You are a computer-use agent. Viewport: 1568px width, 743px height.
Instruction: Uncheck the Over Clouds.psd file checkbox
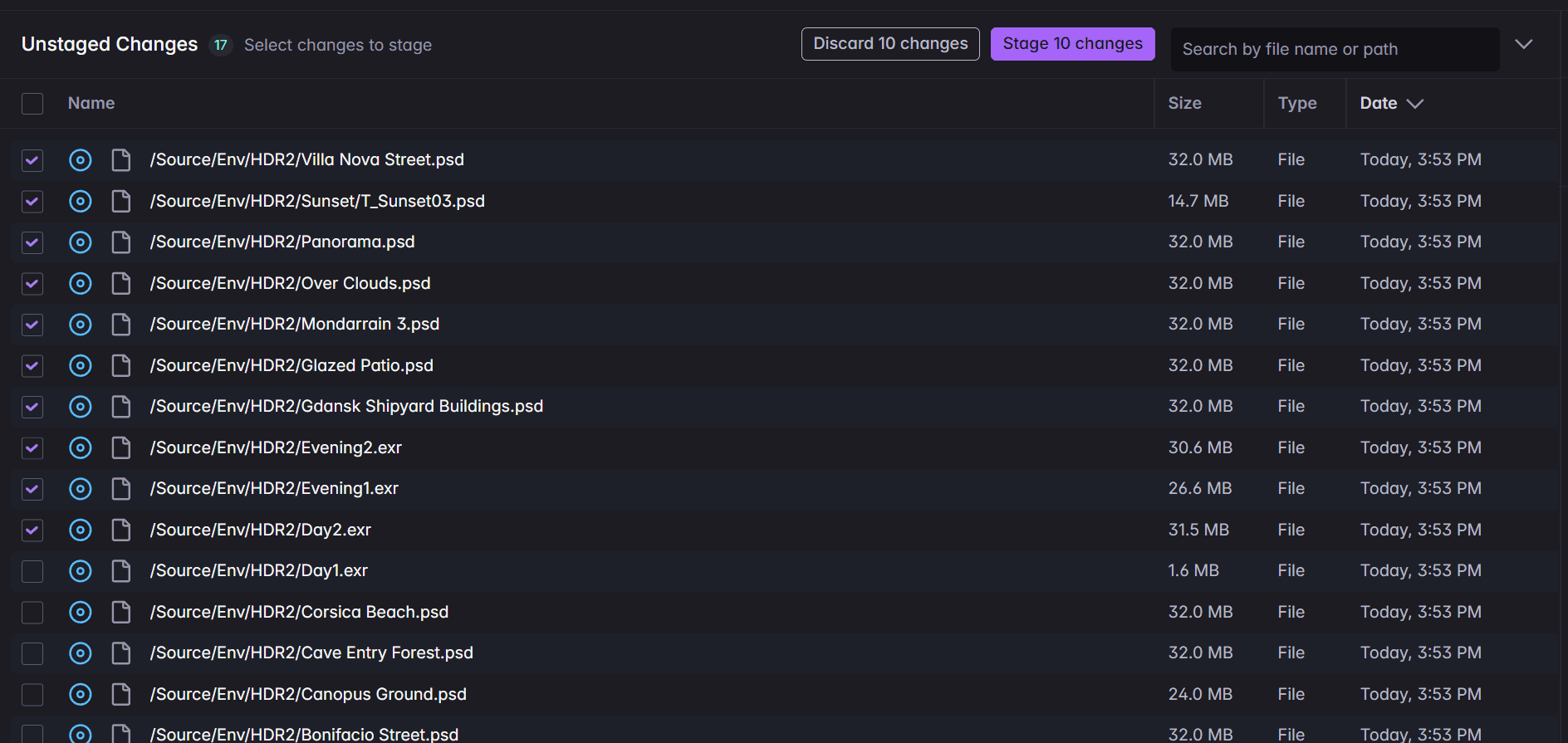[x=32, y=284]
